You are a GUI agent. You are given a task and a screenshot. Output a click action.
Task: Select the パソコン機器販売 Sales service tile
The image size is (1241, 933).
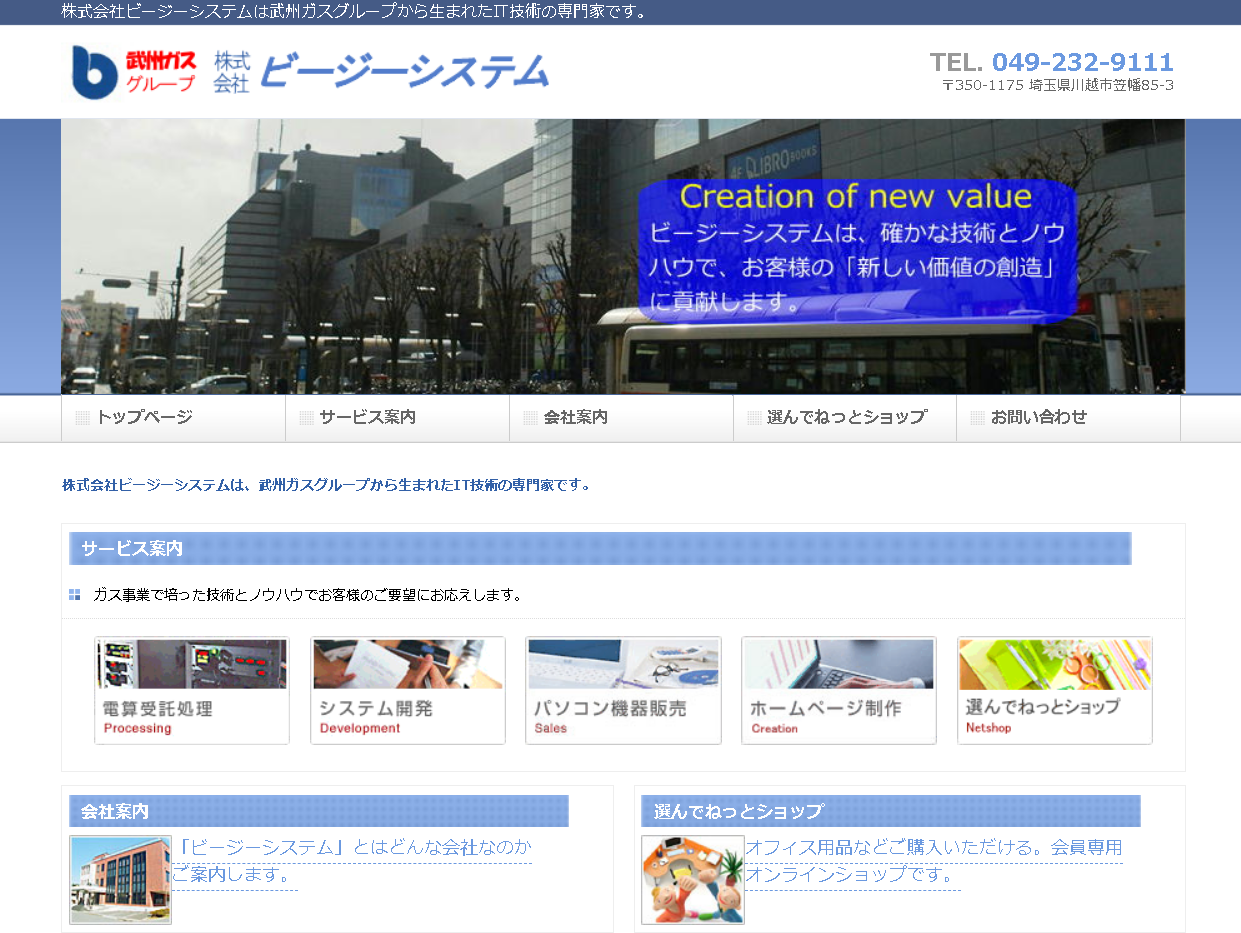coord(623,691)
